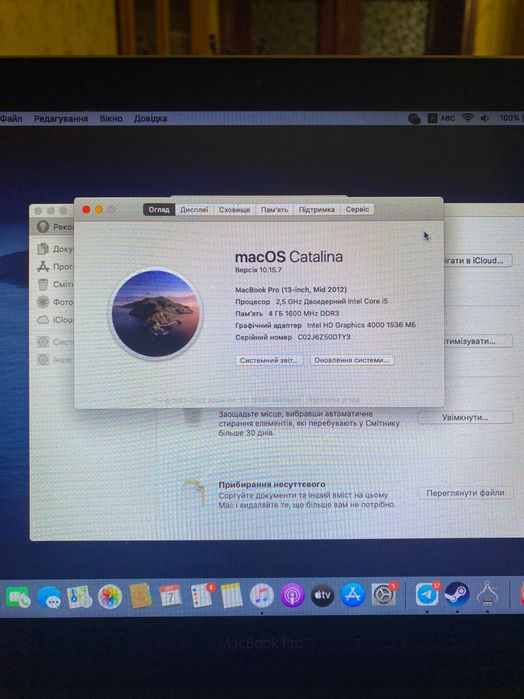Launch Steam from the Dock
The width and height of the screenshot is (524, 699).
457,594
